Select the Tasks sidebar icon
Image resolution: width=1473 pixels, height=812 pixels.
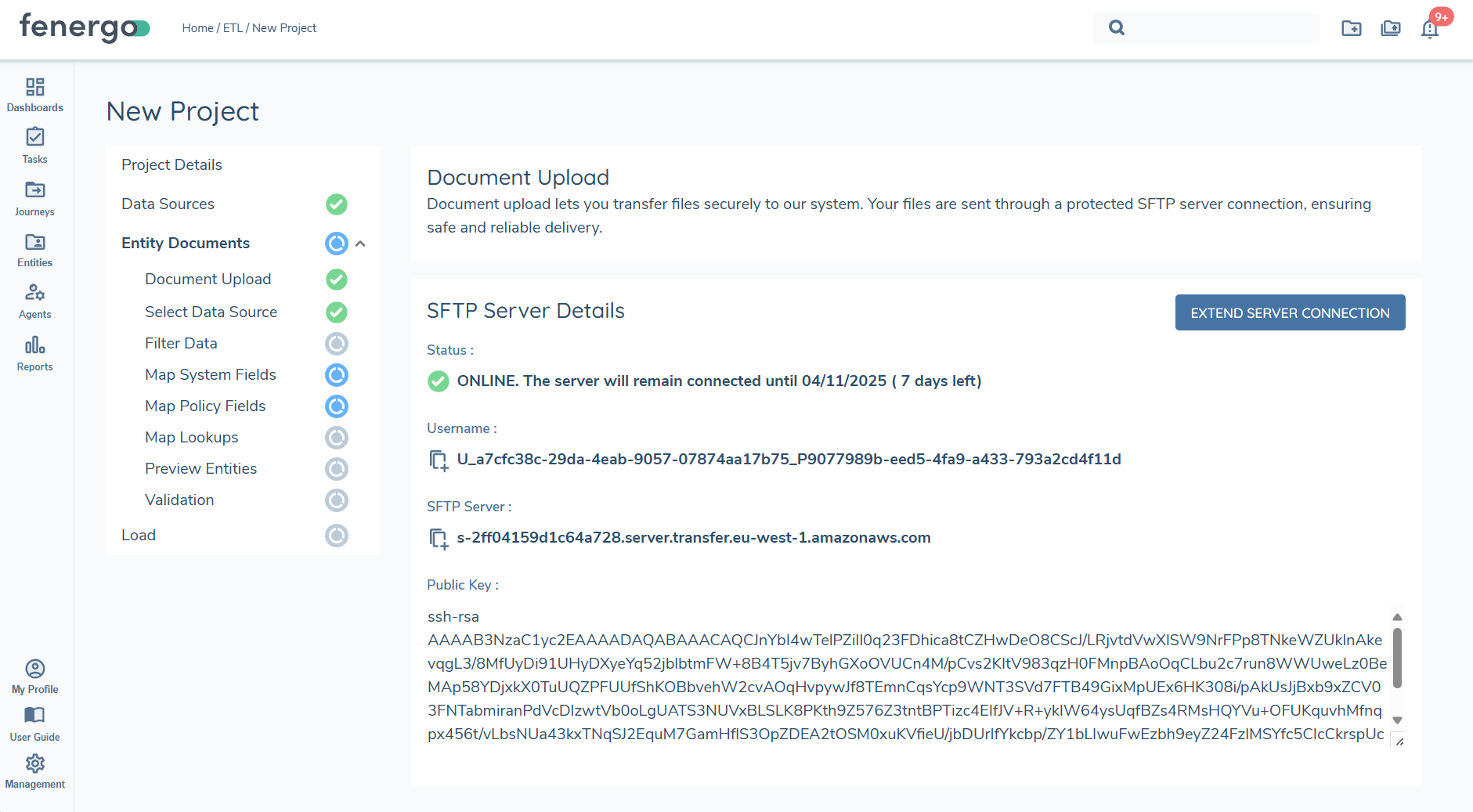coord(34,146)
